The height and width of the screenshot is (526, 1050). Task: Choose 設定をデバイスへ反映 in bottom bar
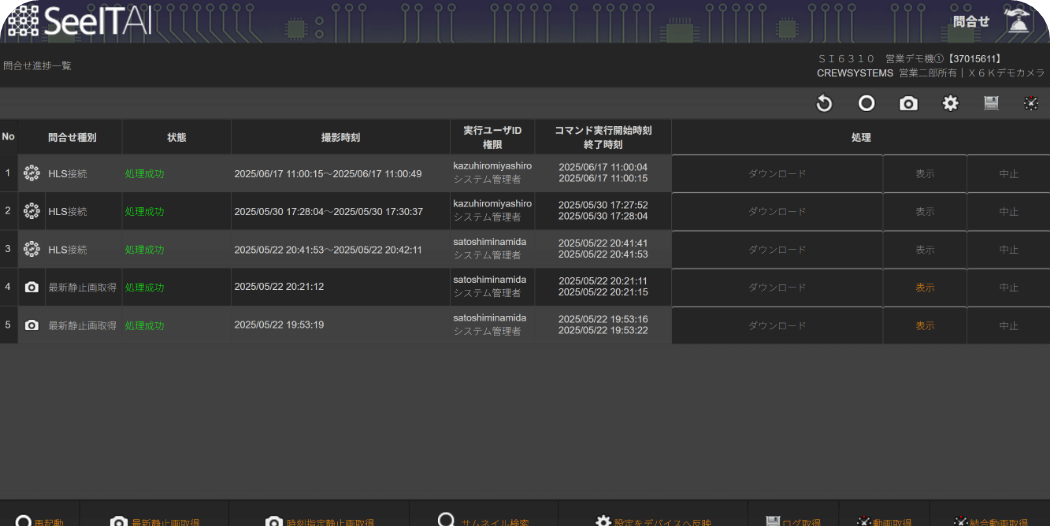pyautogui.click(x=653, y=519)
